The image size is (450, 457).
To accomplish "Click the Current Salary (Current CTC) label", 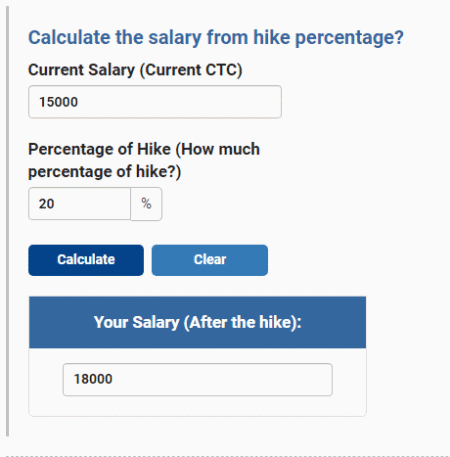I will [135, 70].
